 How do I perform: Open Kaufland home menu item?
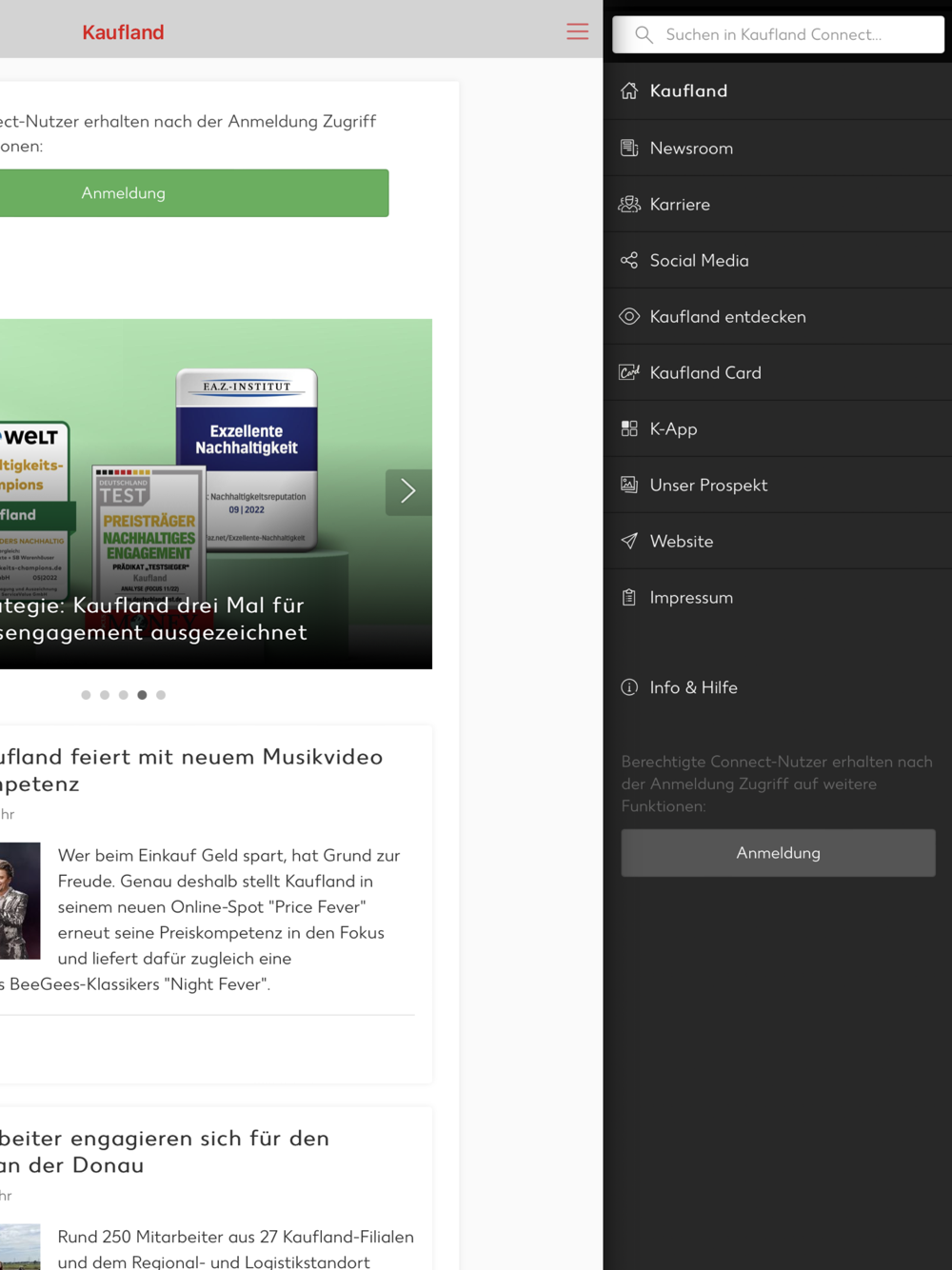778,91
